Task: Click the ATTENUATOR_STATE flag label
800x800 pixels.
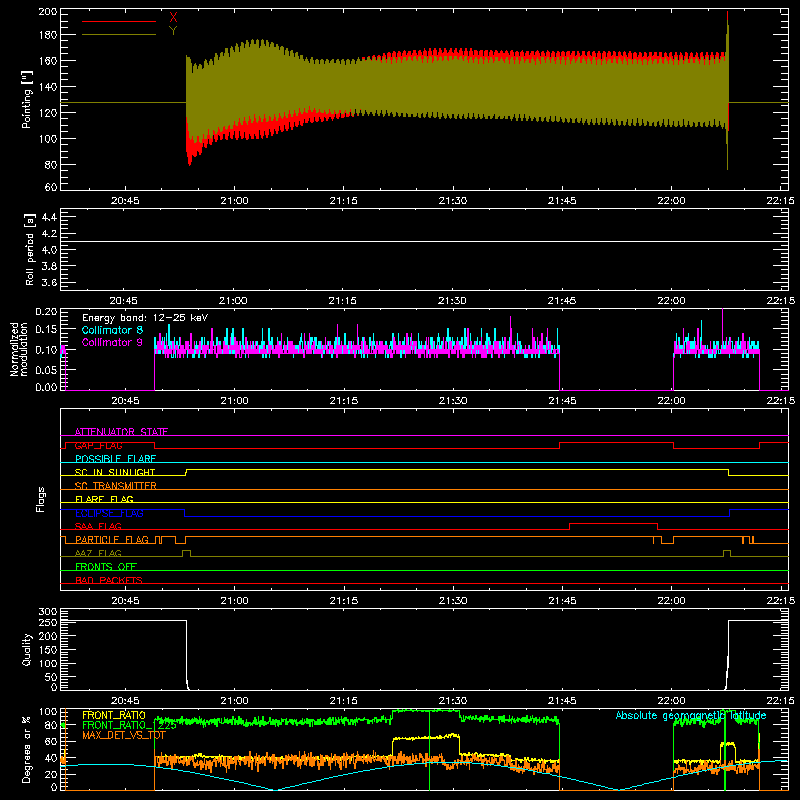Action: click(x=121, y=432)
